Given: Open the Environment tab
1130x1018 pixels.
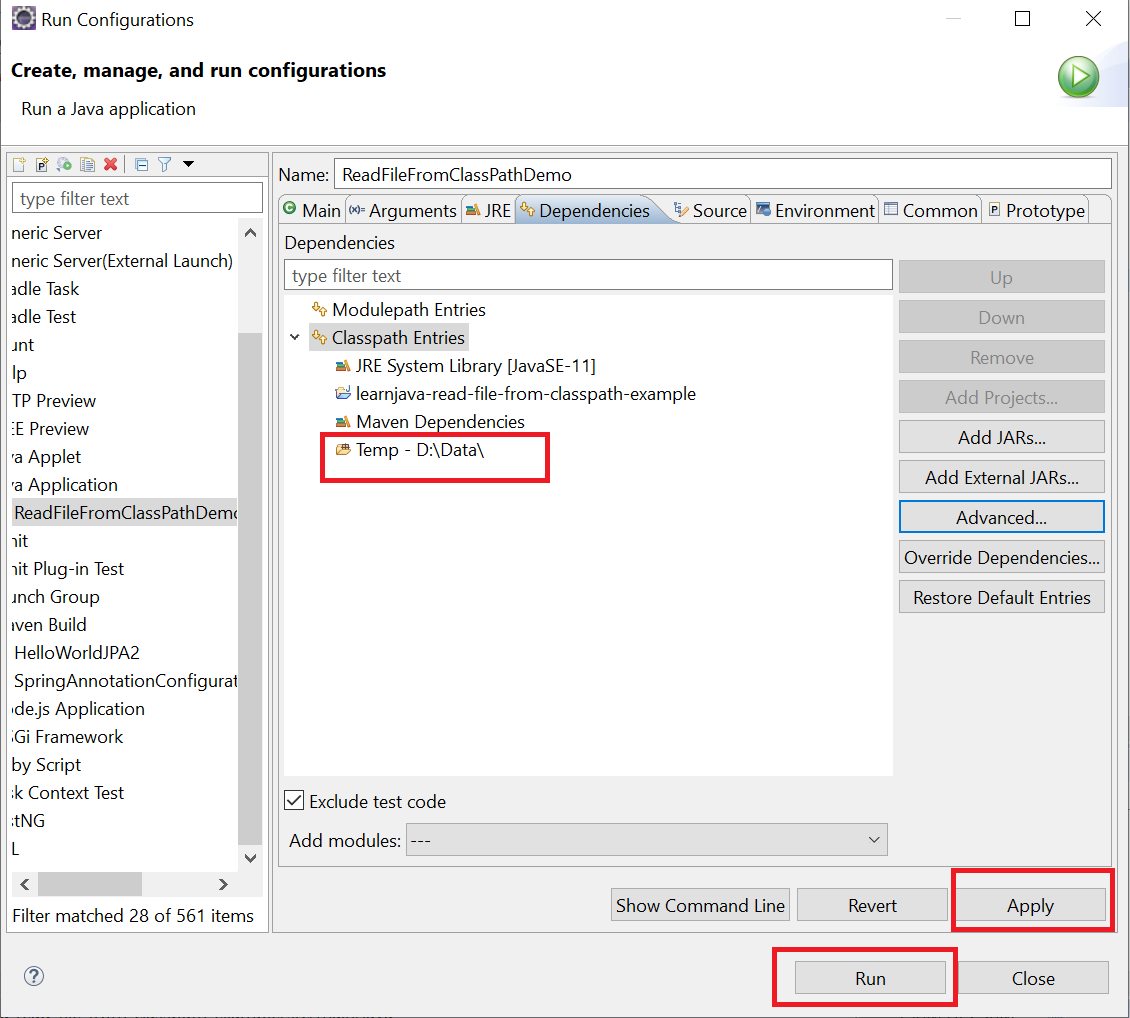Looking at the screenshot, I should tap(815, 211).
